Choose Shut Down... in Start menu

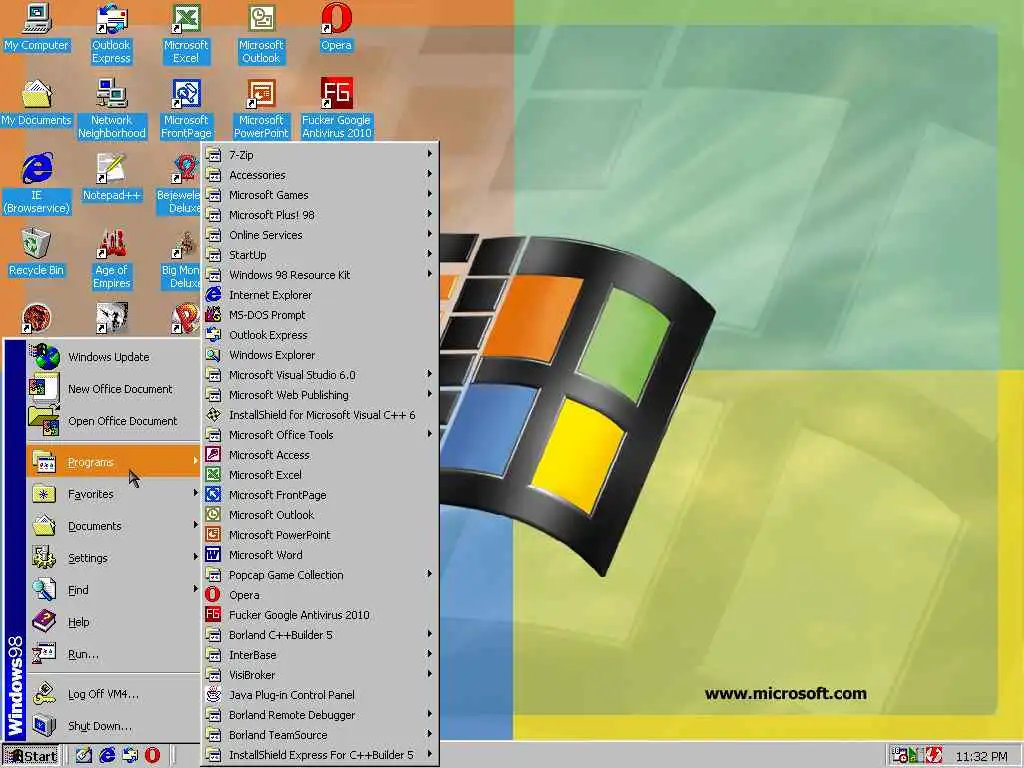113,726
